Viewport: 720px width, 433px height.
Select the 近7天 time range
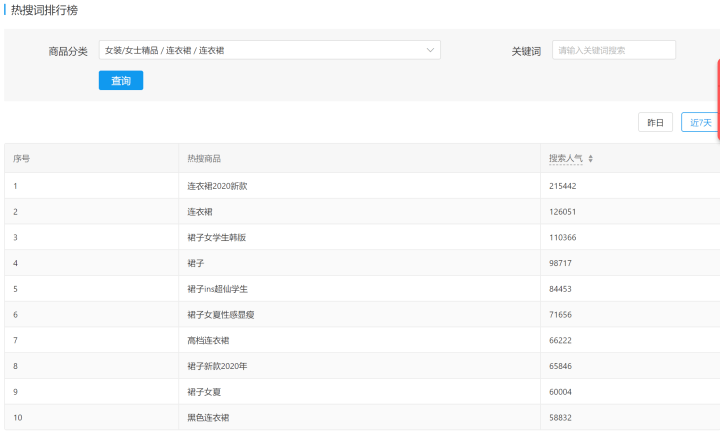pyautogui.click(x=699, y=122)
